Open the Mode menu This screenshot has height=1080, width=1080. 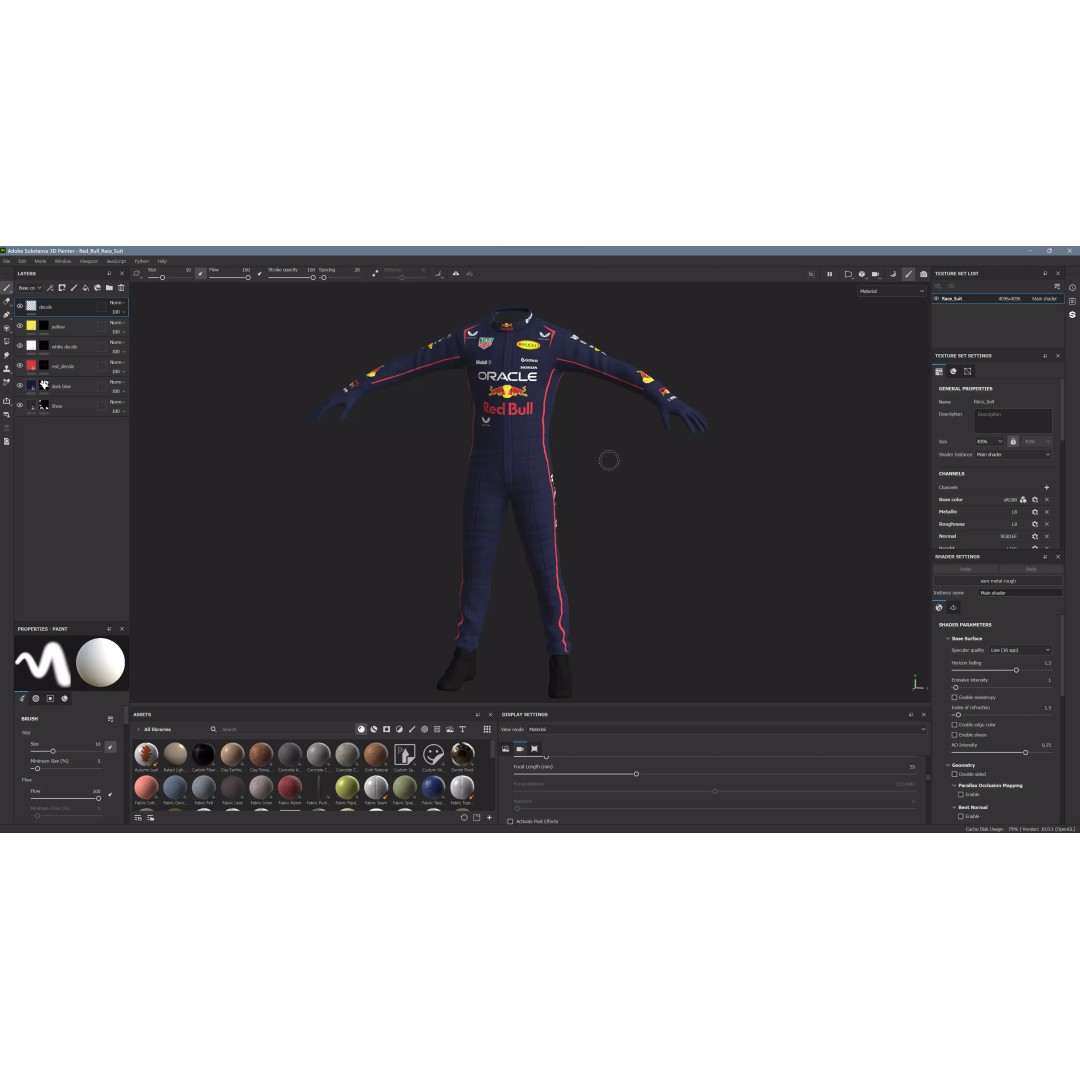pyautogui.click(x=40, y=261)
